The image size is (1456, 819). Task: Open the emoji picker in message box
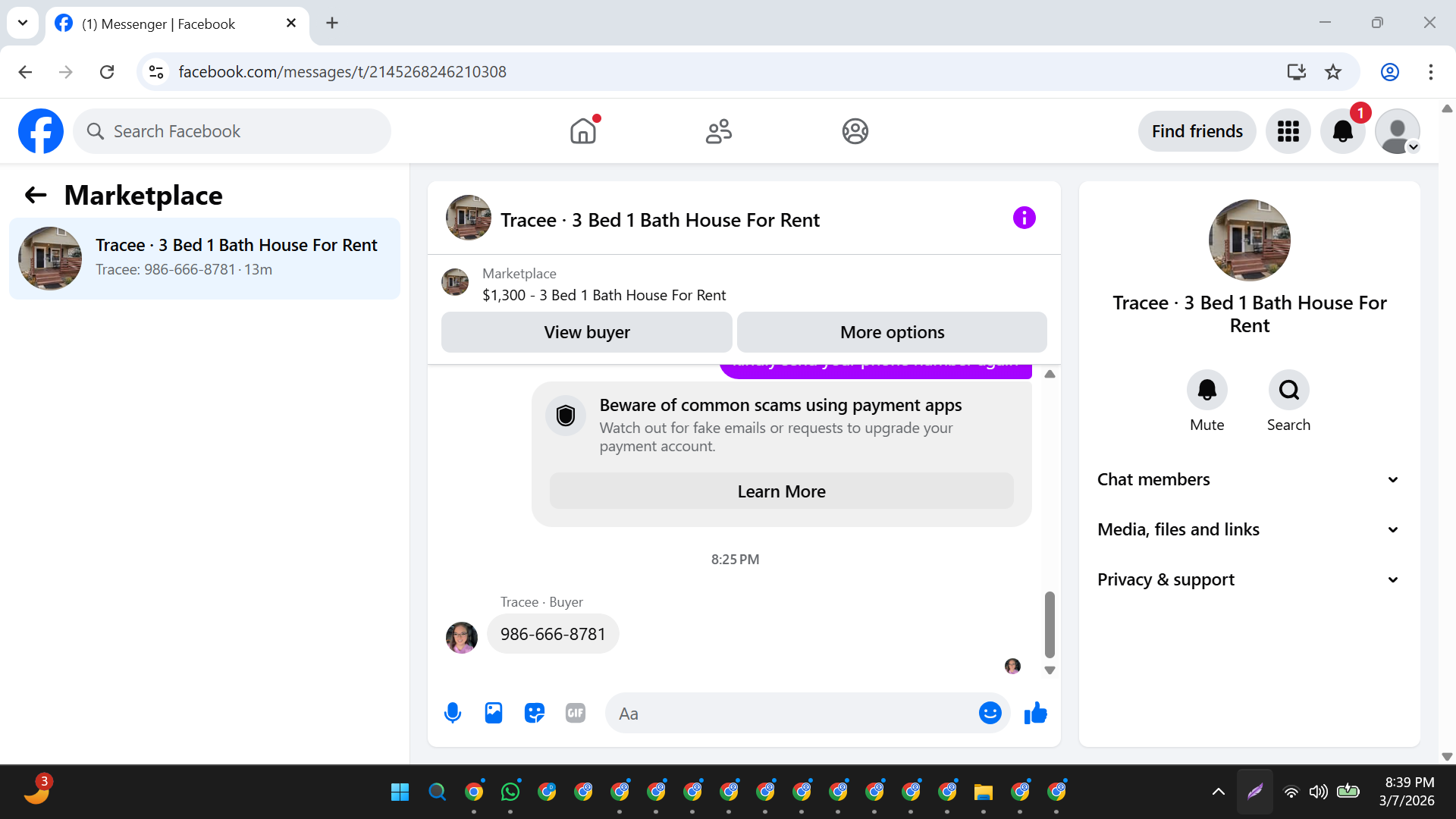click(990, 713)
